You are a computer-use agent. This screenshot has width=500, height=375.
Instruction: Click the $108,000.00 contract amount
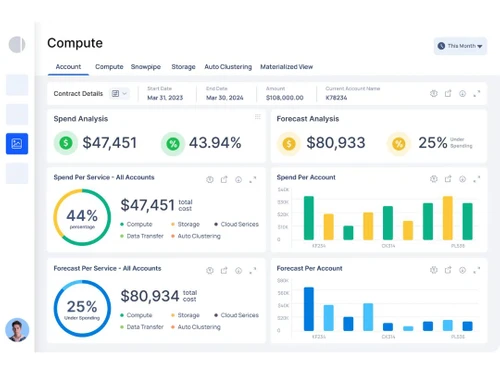pyautogui.click(x=285, y=98)
